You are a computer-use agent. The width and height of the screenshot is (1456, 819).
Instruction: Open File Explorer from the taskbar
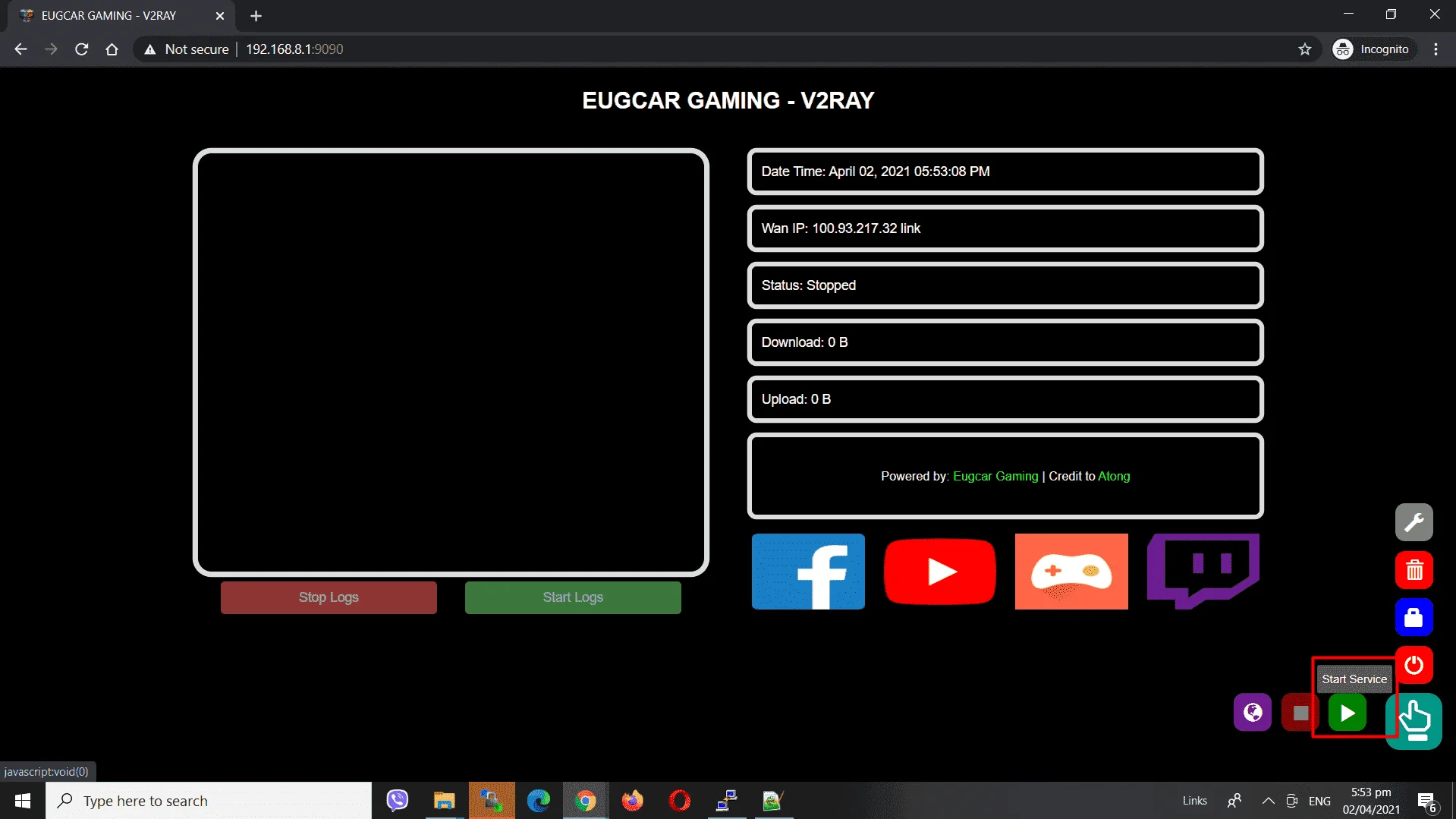(444, 801)
